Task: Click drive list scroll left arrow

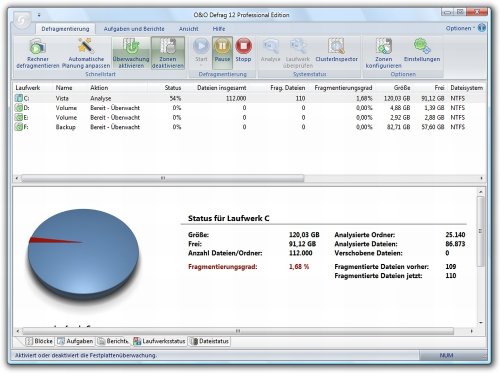Action: 17,178
